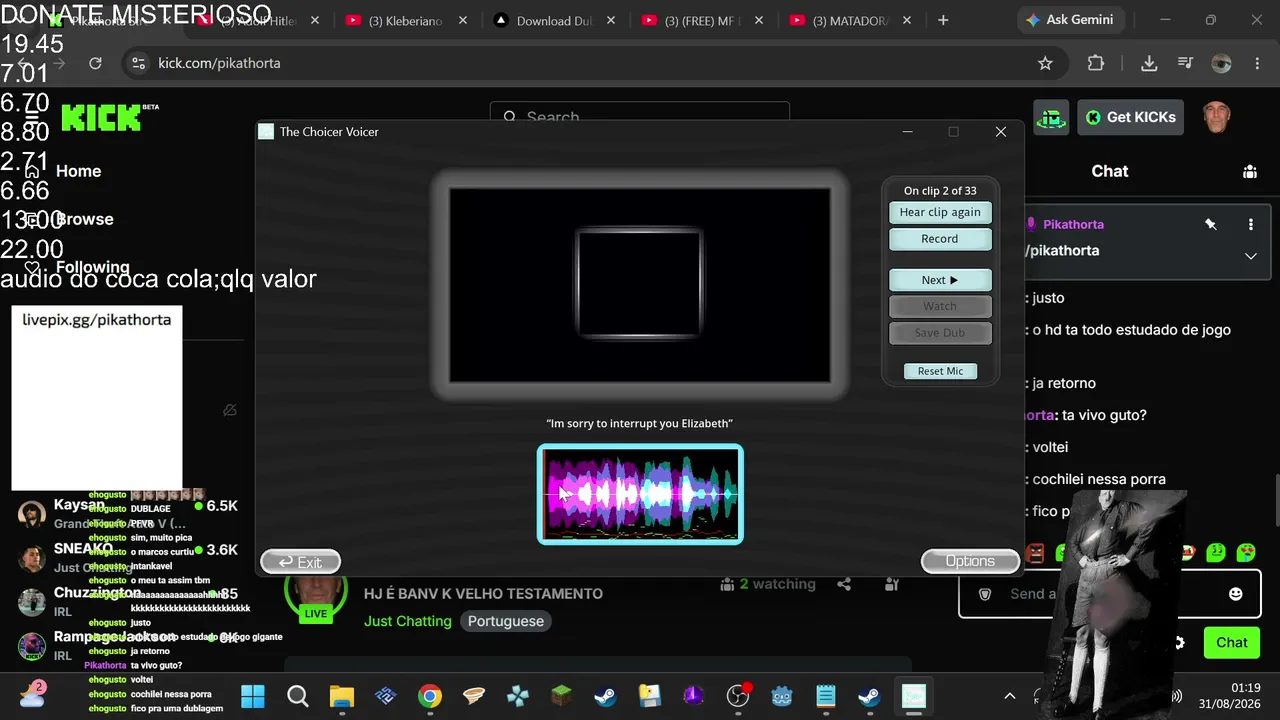Screen dimensions: 1280x720
Task: Open the Chuzzington recommended channel
Action: 128,601
